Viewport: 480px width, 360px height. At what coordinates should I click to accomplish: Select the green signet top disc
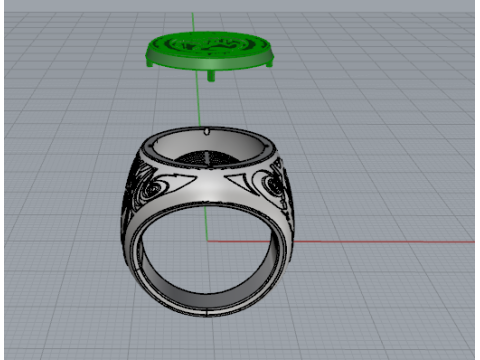click(210, 51)
